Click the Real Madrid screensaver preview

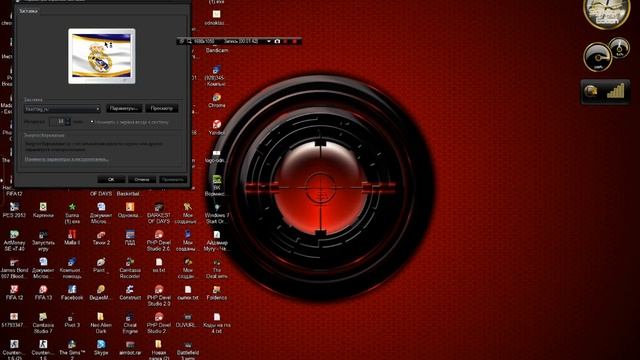pos(102,56)
